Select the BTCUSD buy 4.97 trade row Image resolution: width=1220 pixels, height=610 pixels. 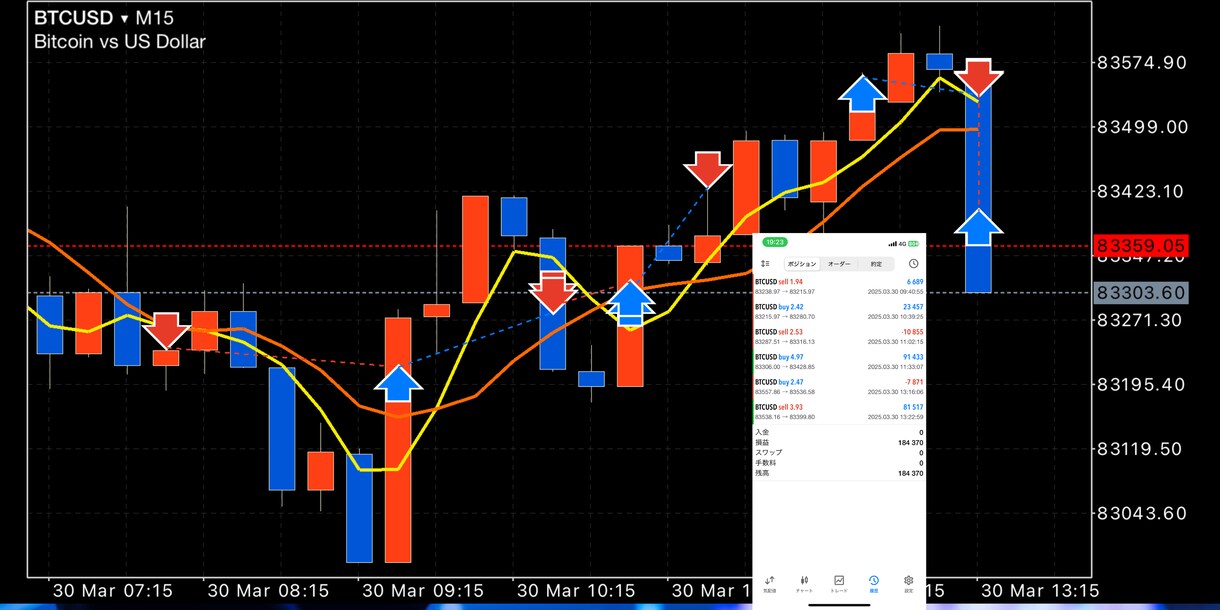(x=839, y=361)
